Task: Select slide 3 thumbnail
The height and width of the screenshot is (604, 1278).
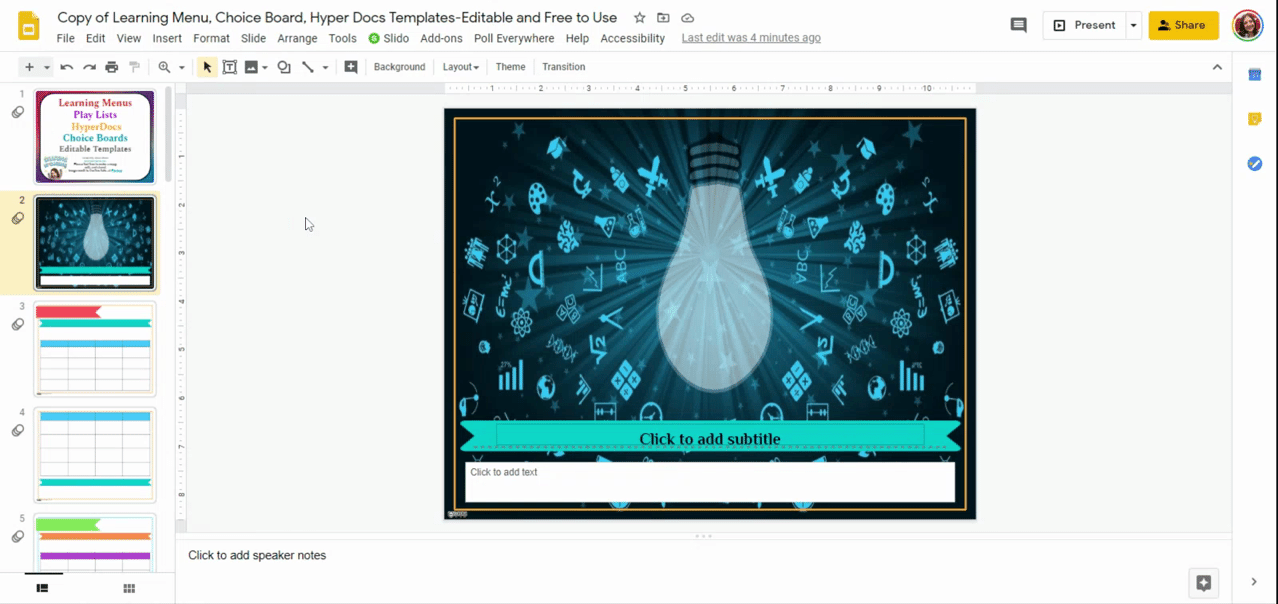Action: tap(95, 349)
